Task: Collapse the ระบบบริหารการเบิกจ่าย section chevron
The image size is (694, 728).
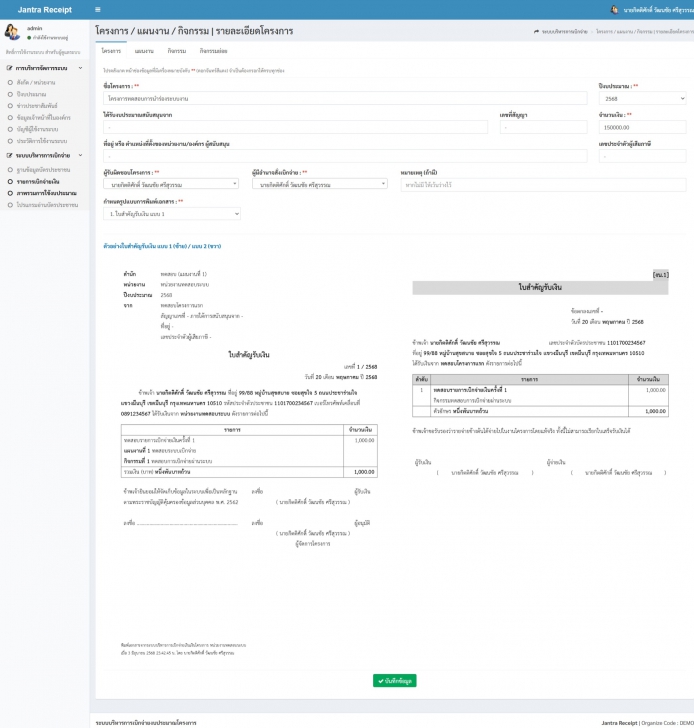Action: [80, 155]
